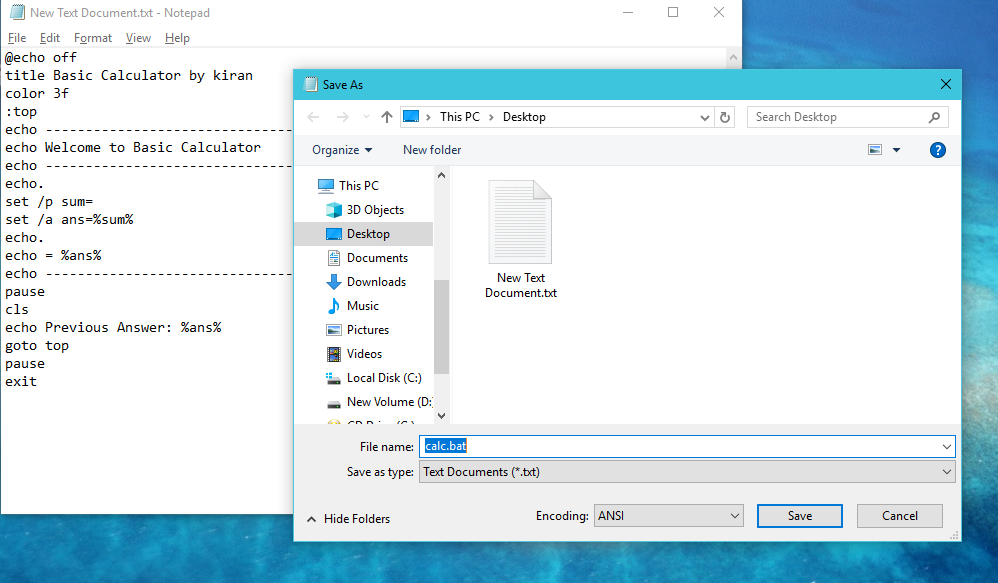Screen dimensions: 998x583
Task: Click the Back navigation arrow
Action: pyautogui.click(x=312, y=117)
